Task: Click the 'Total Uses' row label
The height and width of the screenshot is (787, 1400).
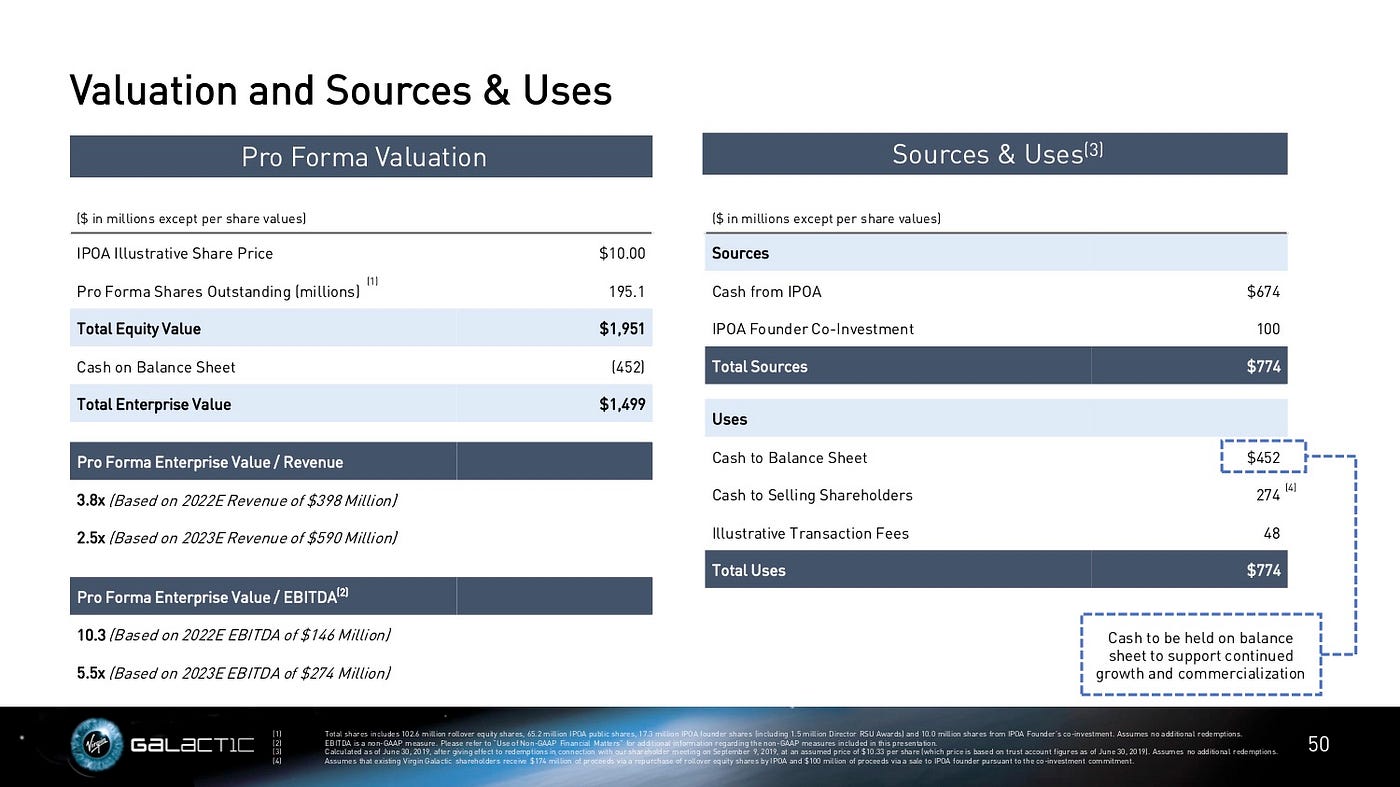Action: pos(749,571)
